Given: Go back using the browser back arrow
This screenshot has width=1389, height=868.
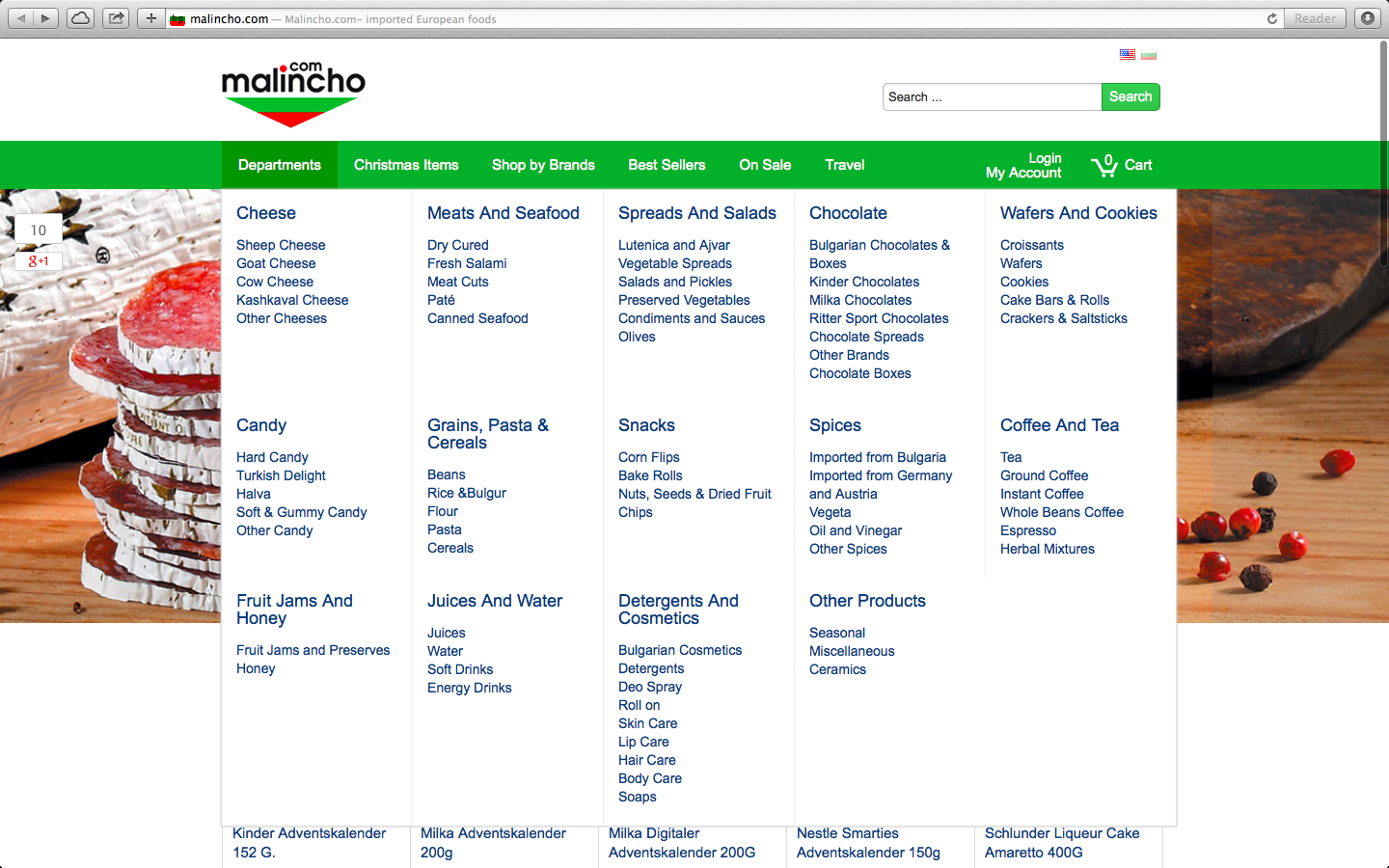Looking at the screenshot, I should click(x=21, y=18).
